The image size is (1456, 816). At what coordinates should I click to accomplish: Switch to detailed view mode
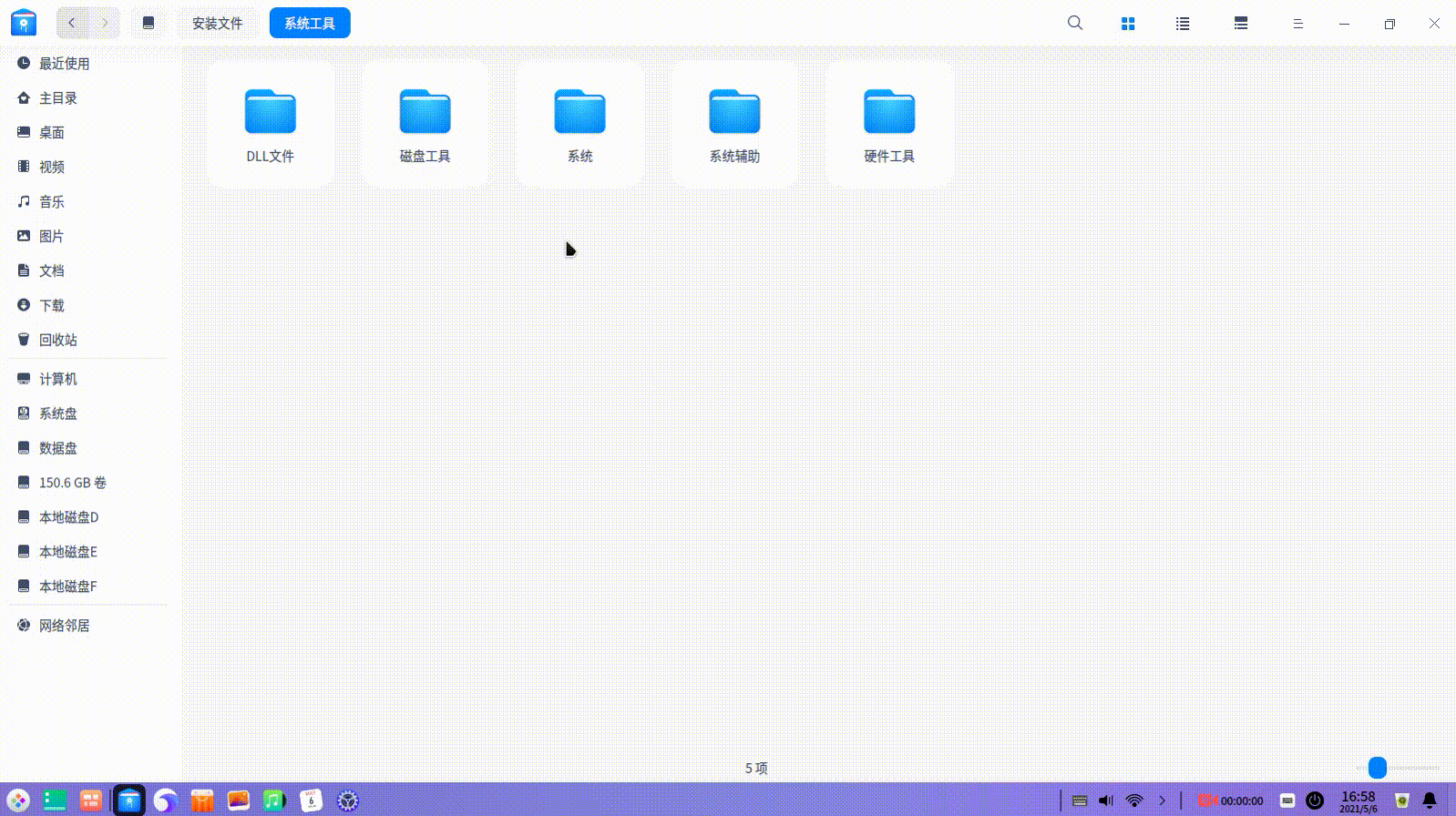coord(1241,24)
